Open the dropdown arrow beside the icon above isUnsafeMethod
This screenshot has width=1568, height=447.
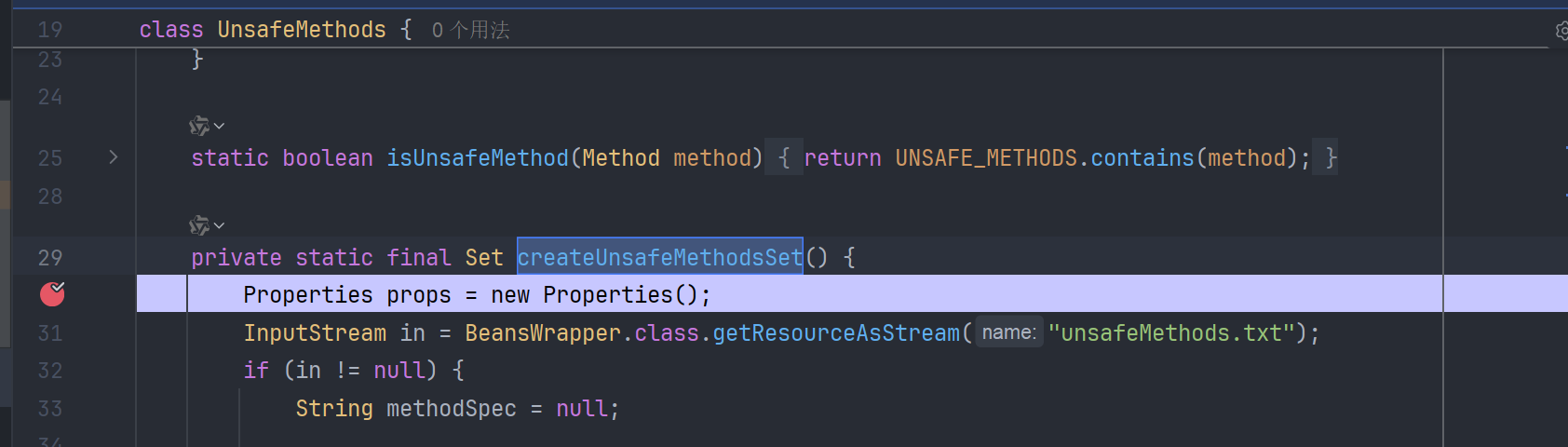click(x=219, y=126)
